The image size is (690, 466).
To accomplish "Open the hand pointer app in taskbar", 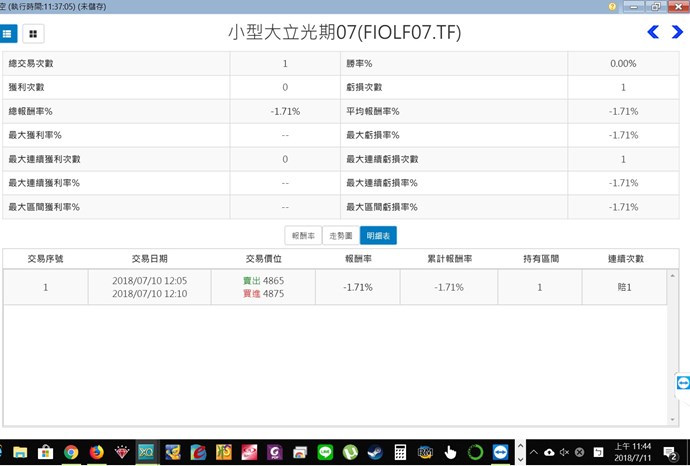I will (x=450, y=452).
